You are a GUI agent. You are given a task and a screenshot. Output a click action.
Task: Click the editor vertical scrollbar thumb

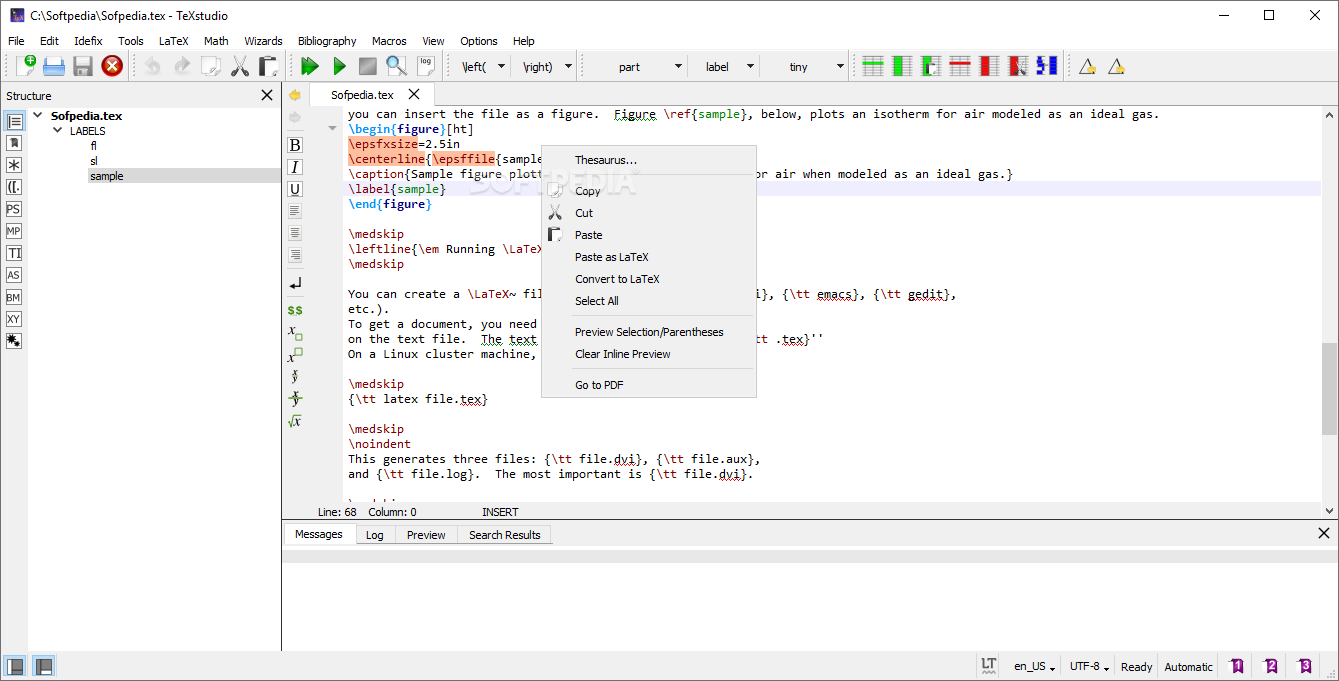(x=1329, y=389)
